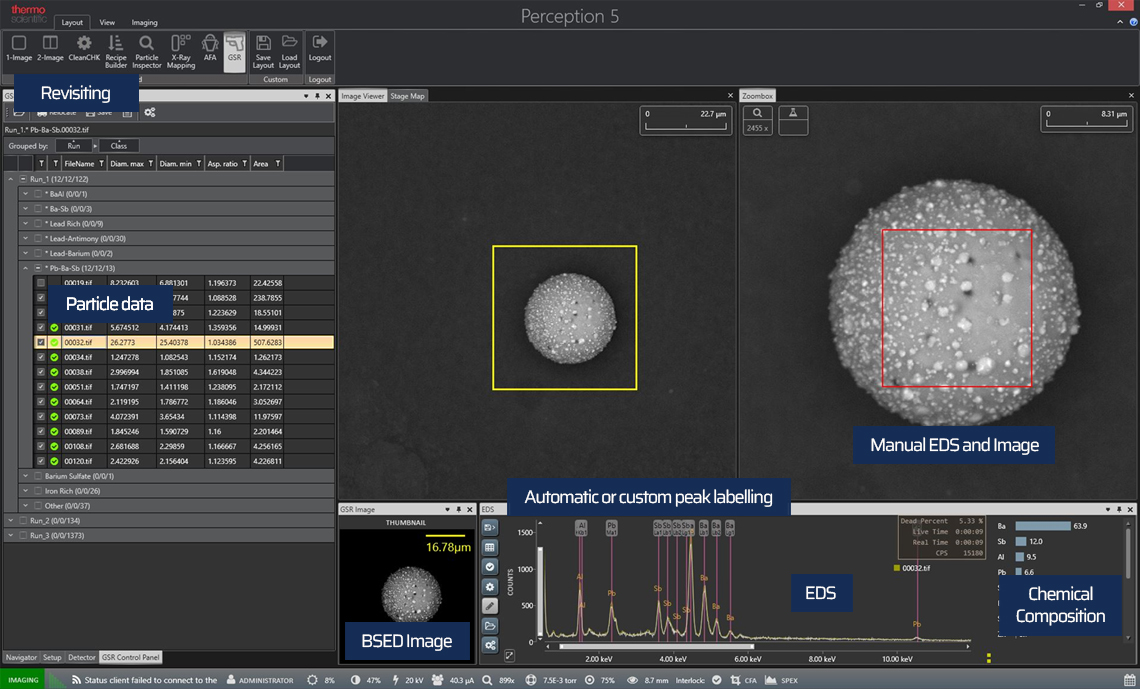Expand the Other class group
Screen dimensions: 1140x689
point(25,506)
